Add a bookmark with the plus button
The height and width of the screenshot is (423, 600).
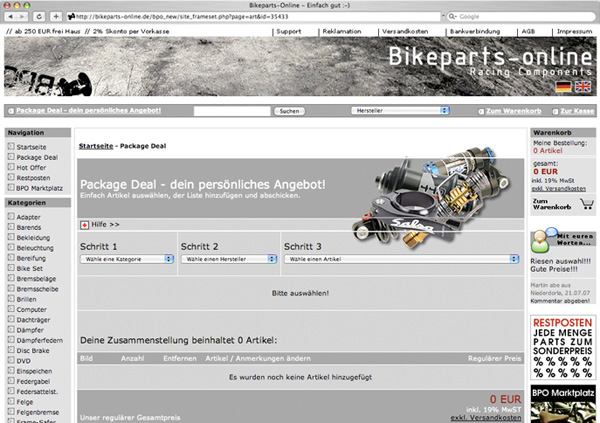56,16
